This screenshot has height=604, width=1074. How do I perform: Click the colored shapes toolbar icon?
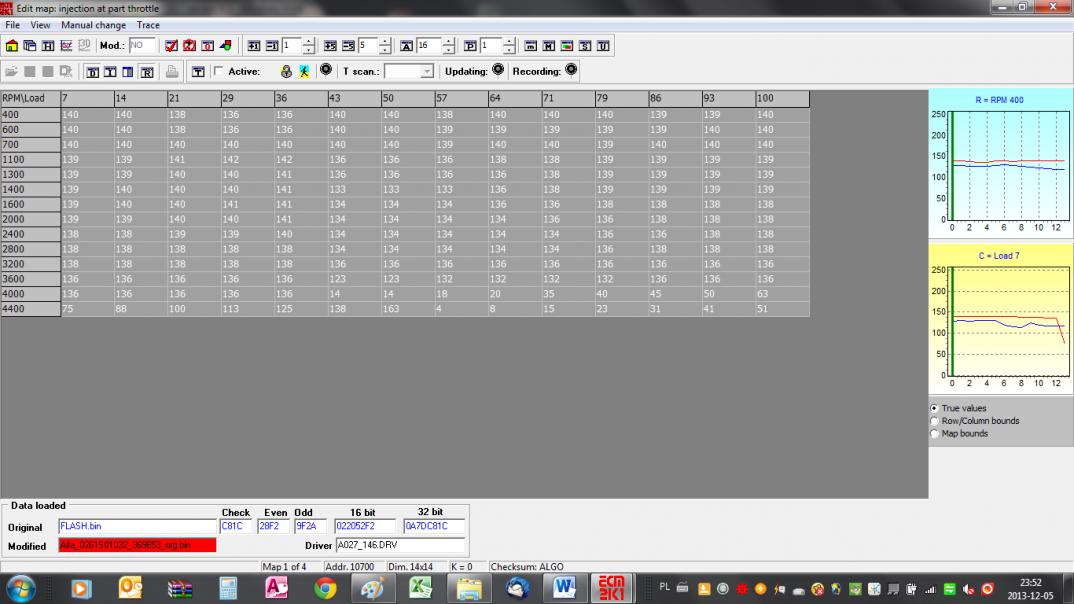coord(225,46)
